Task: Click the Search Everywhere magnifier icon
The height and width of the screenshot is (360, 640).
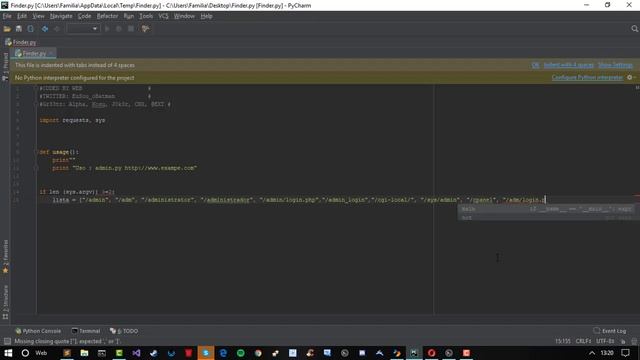Action: tap(634, 29)
